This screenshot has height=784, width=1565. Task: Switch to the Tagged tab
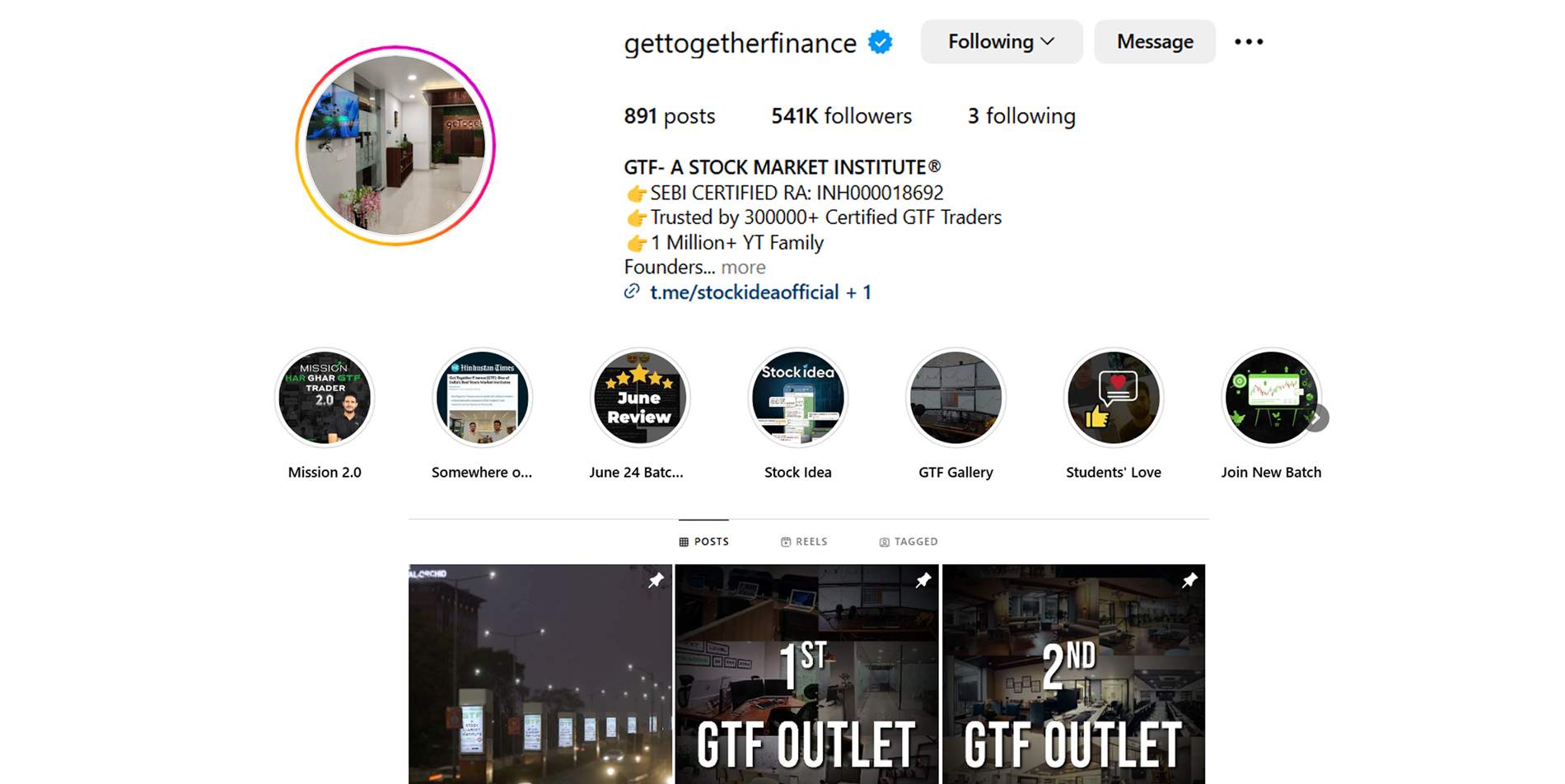coord(909,542)
